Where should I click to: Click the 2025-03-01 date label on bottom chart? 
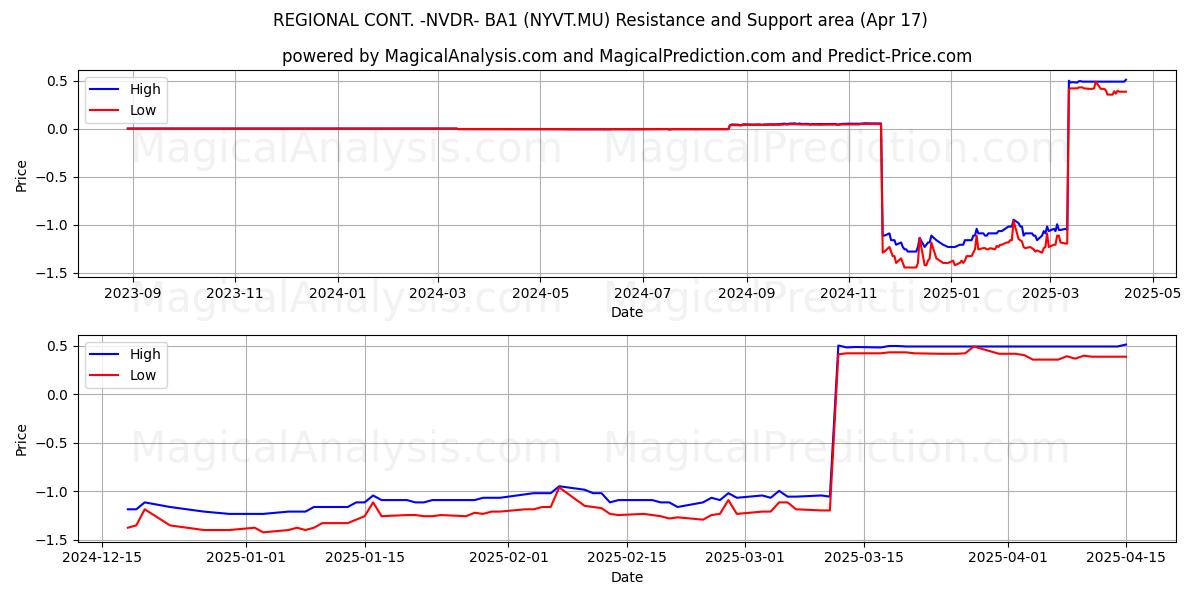click(x=745, y=558)
